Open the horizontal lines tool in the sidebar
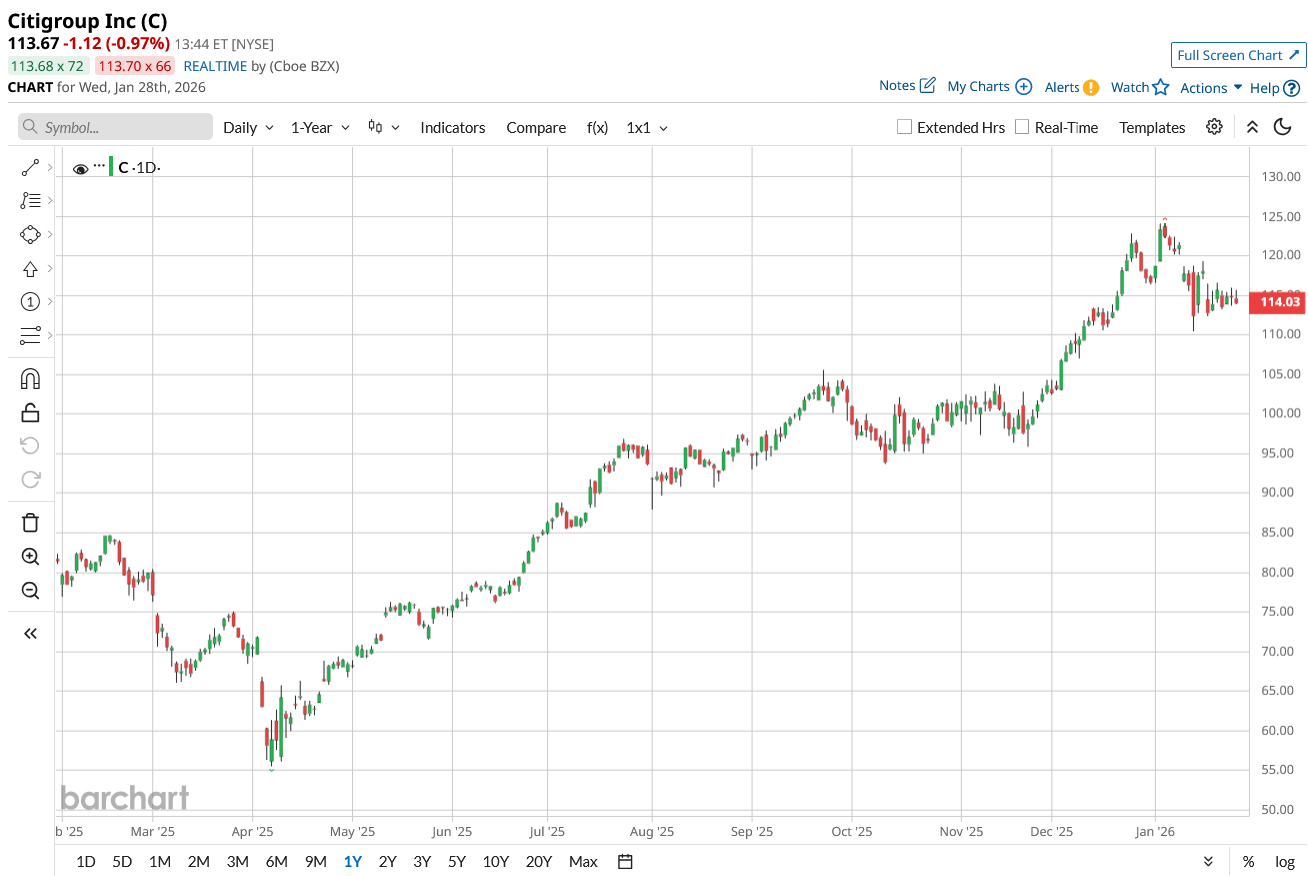This screenshot has width=1308, height=876. [x=30, y=335]
